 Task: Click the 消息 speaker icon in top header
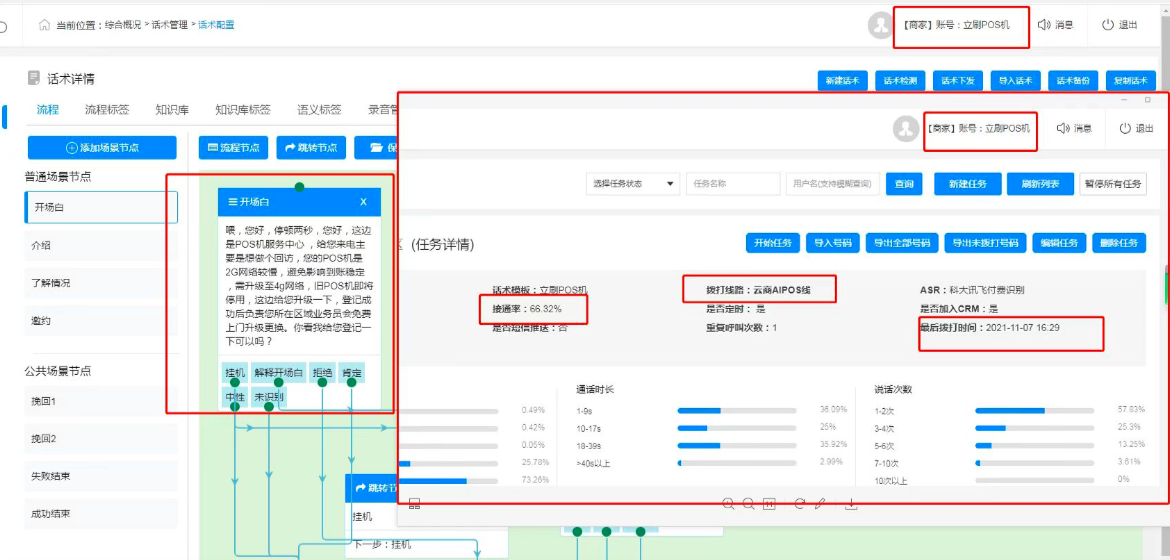[1044, 25]
